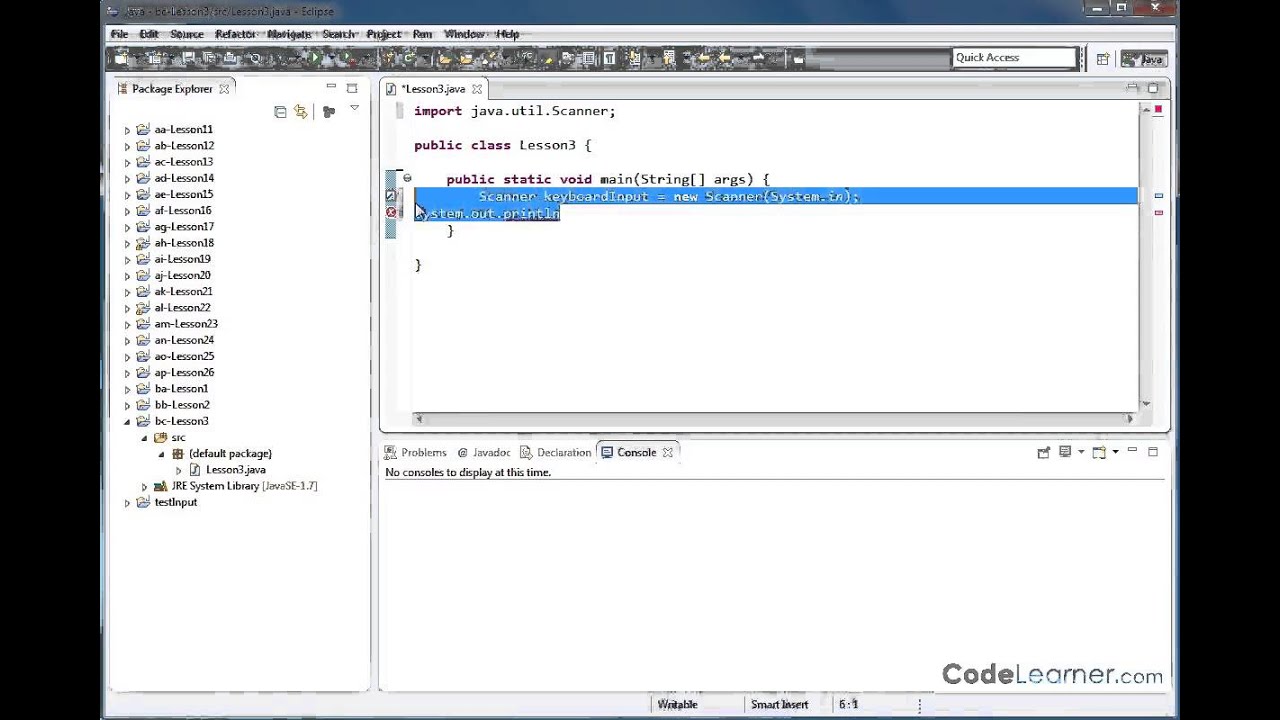Toggle Pin Console icon
Viewport: 1280px width, 720px height.
(x=1044, y=452)
